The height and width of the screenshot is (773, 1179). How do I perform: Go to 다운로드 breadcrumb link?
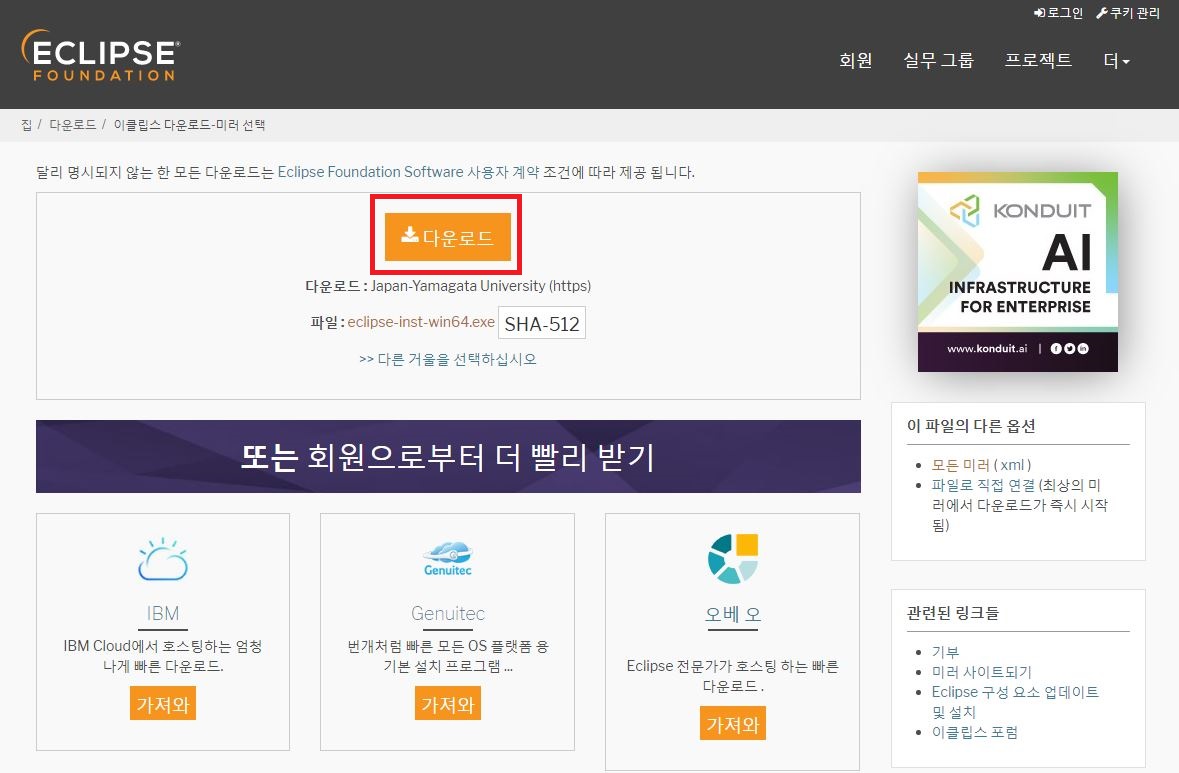tap(72, 125)
